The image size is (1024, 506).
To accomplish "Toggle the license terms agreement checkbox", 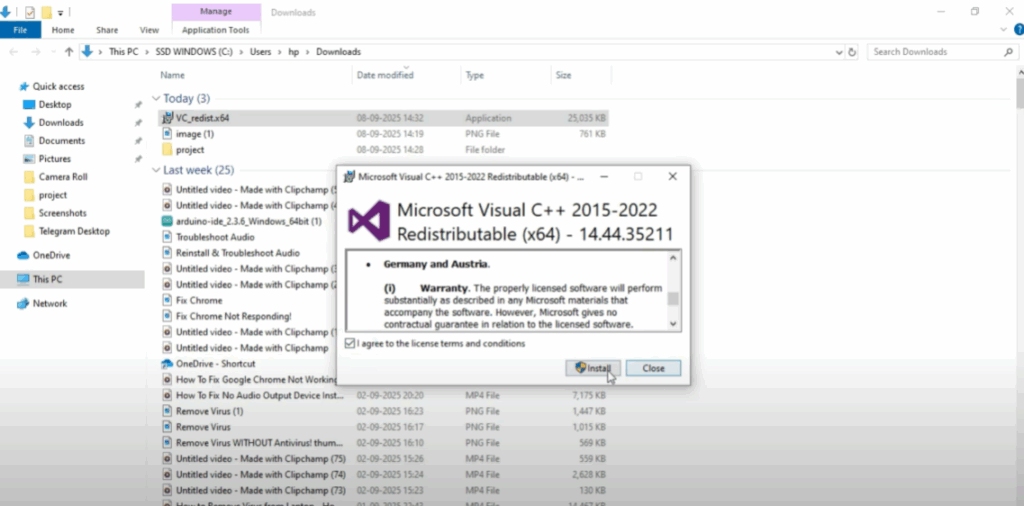I will coord(349,343).
